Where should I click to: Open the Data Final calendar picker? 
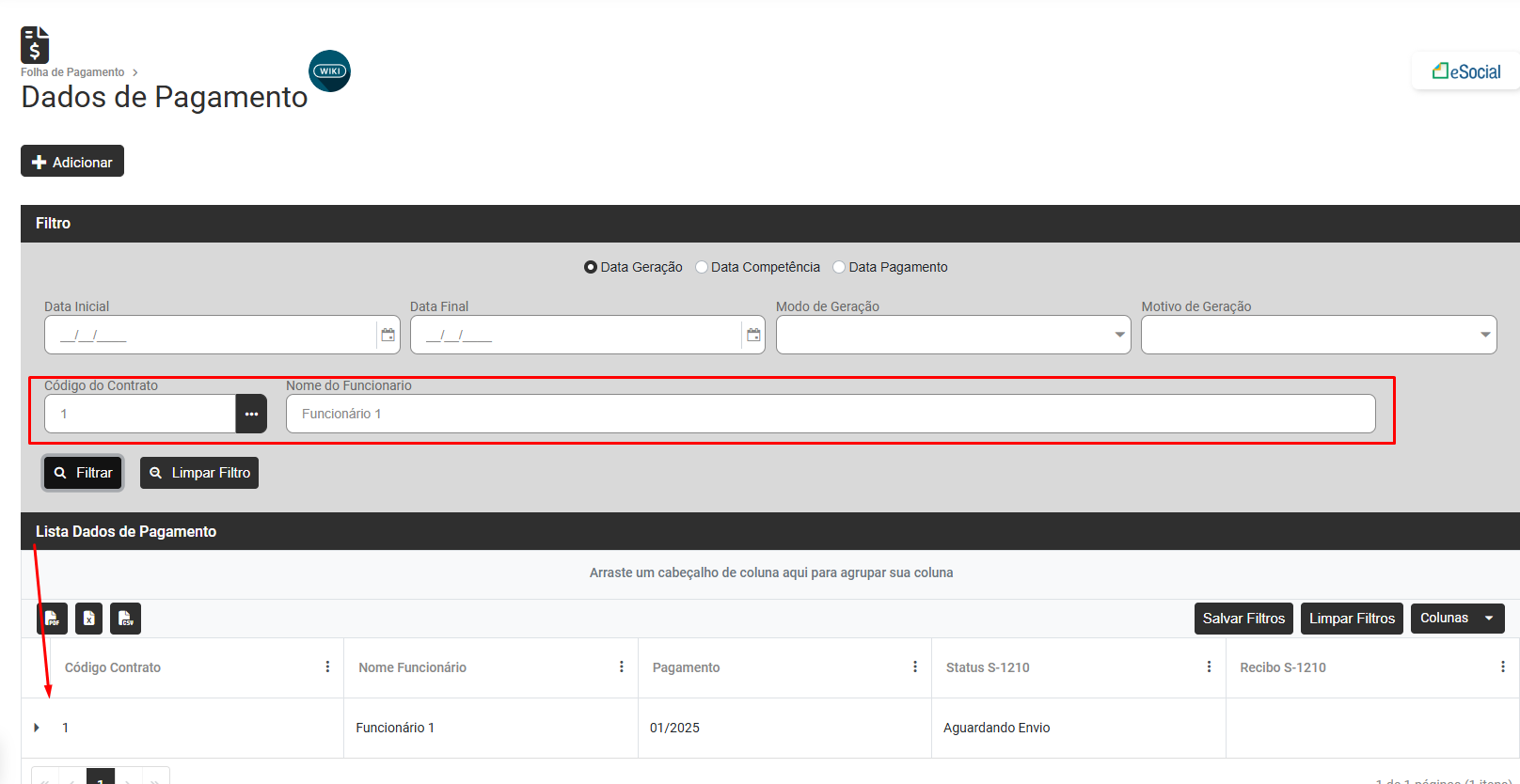pos(752,335)
